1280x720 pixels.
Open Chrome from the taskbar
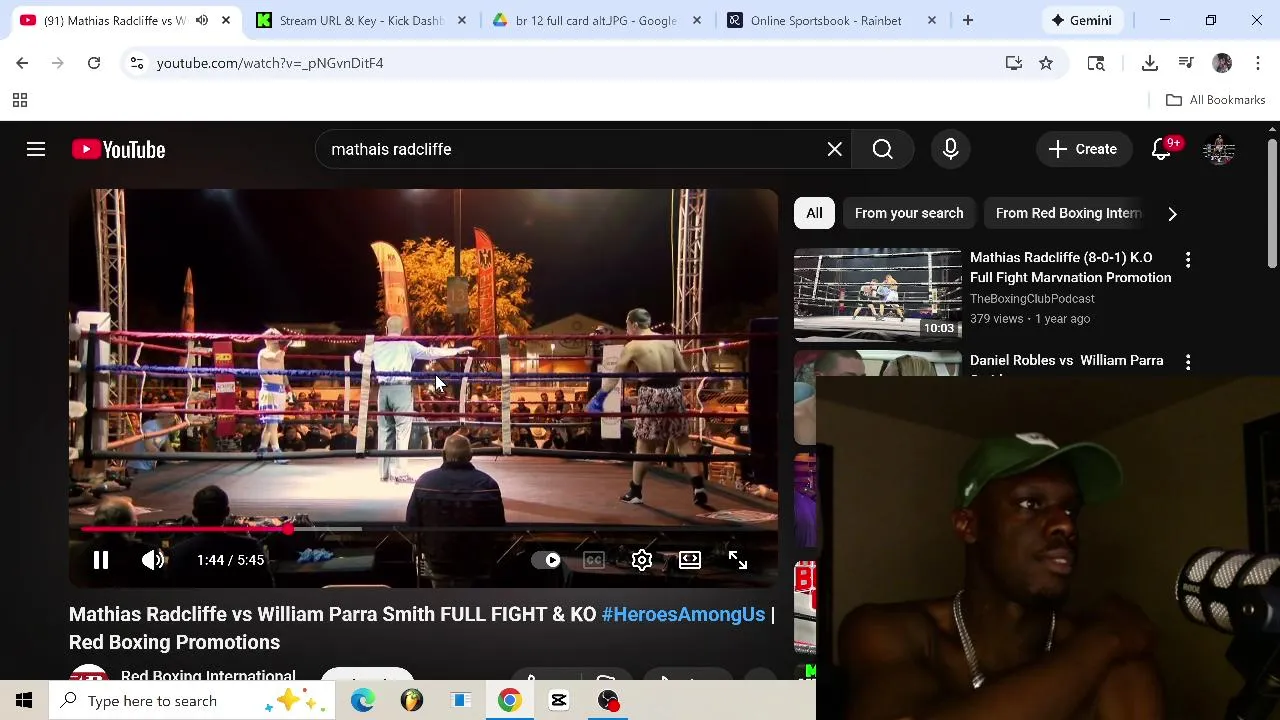(x=510, y=701)
